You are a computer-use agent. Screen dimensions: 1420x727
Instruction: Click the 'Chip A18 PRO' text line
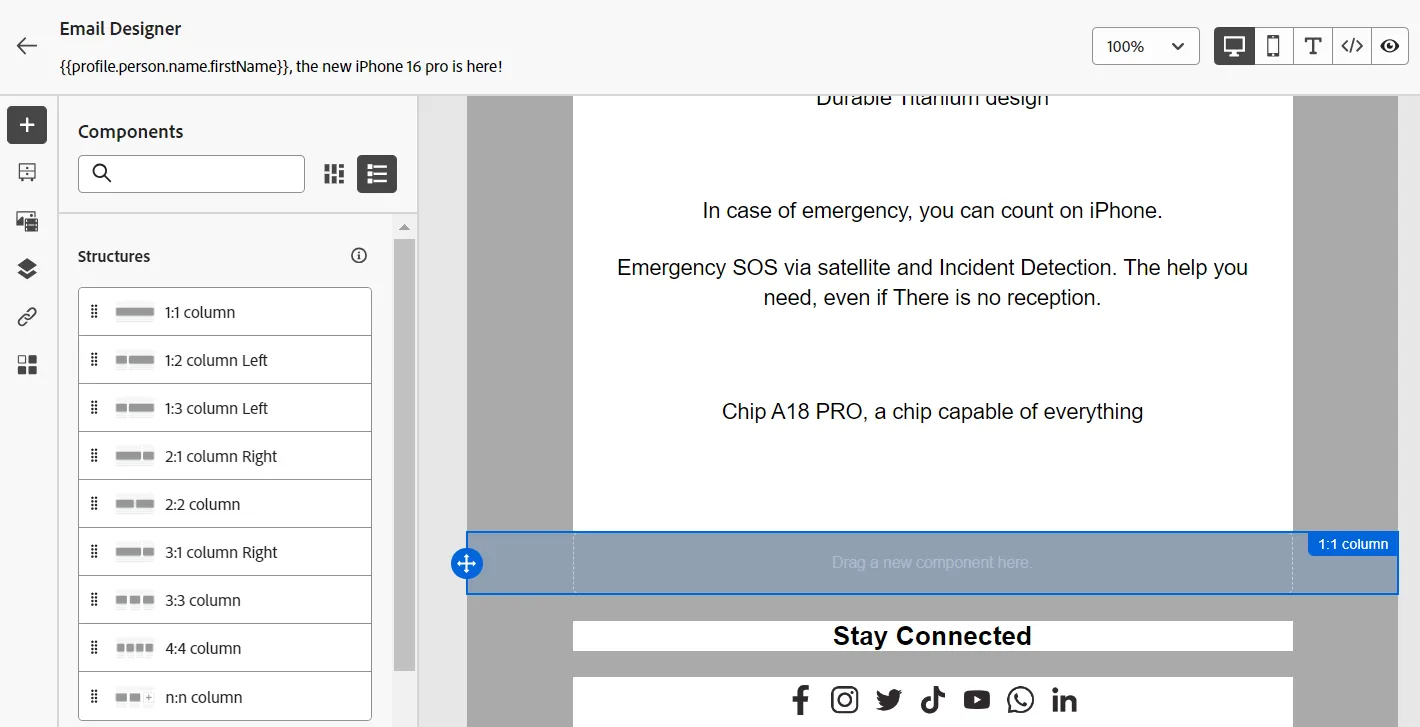coord(932,412)
